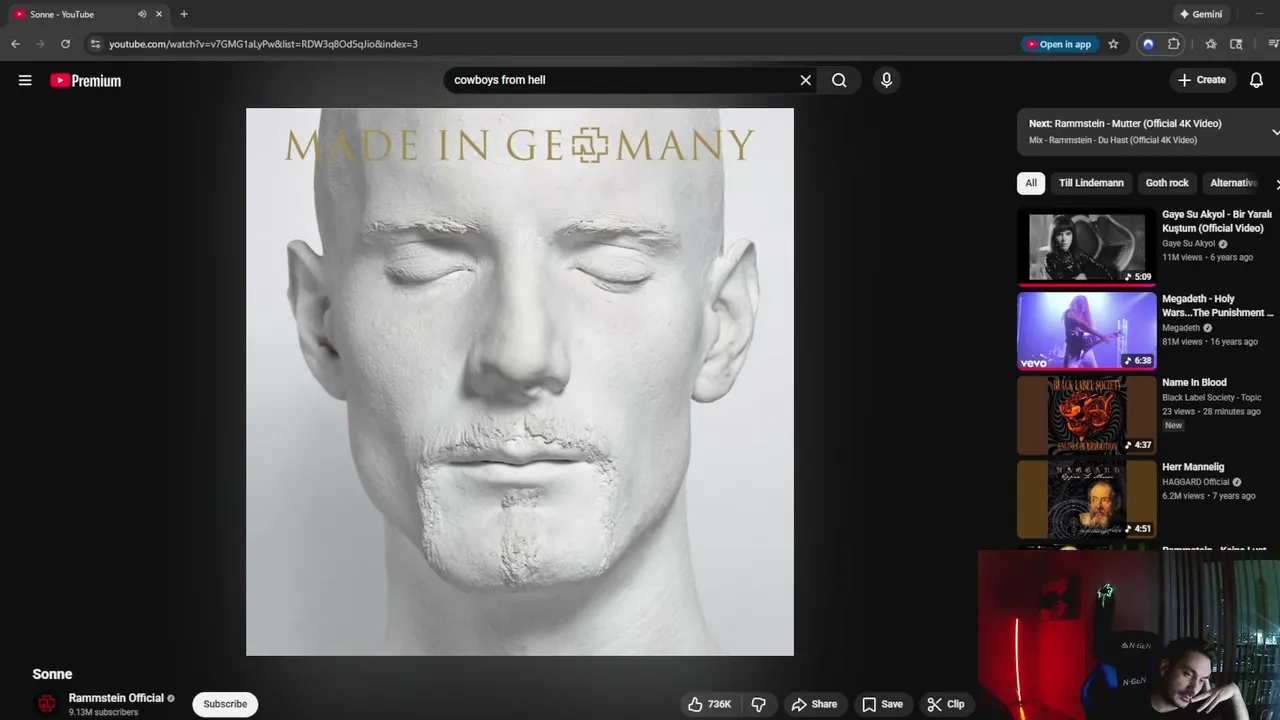Image resolution: width=1280 pixels, height=720 pixels.
Task: Open 'Name In Blood' video title
Action: [1194, 382]
